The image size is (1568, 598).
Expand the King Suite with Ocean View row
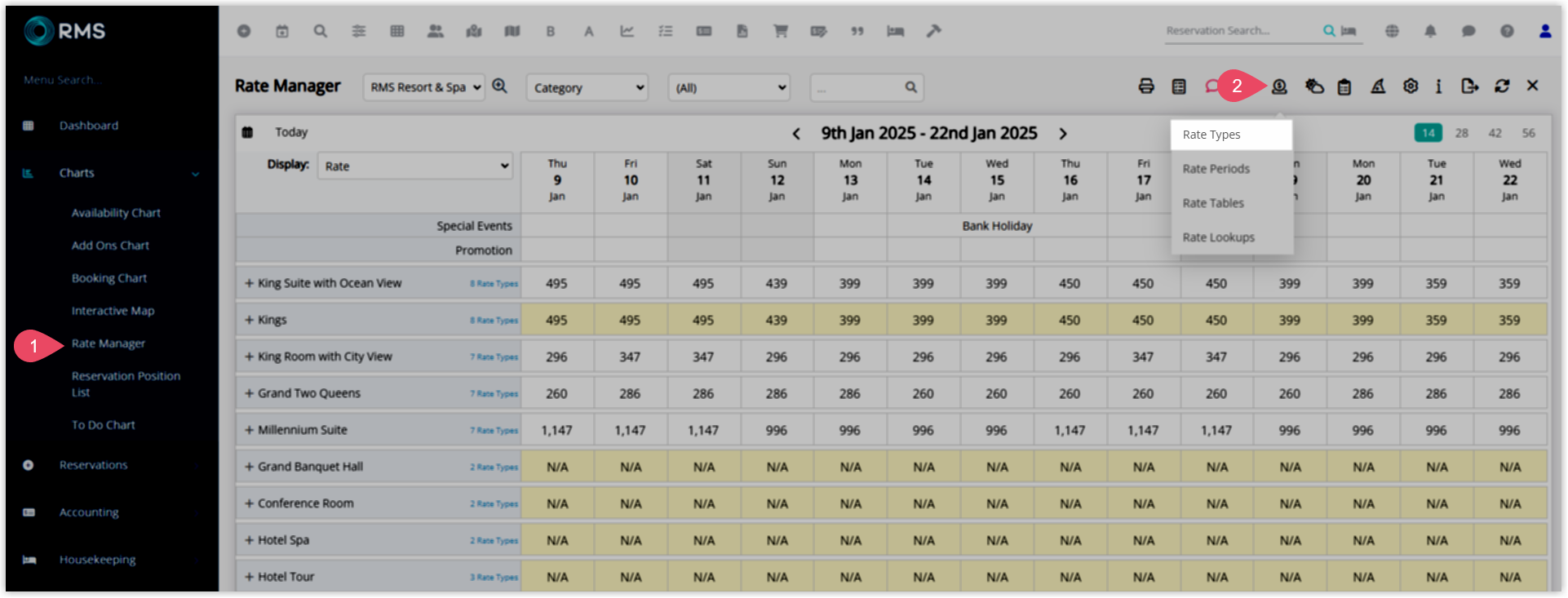pyautogui.click(x=250, y=283)
